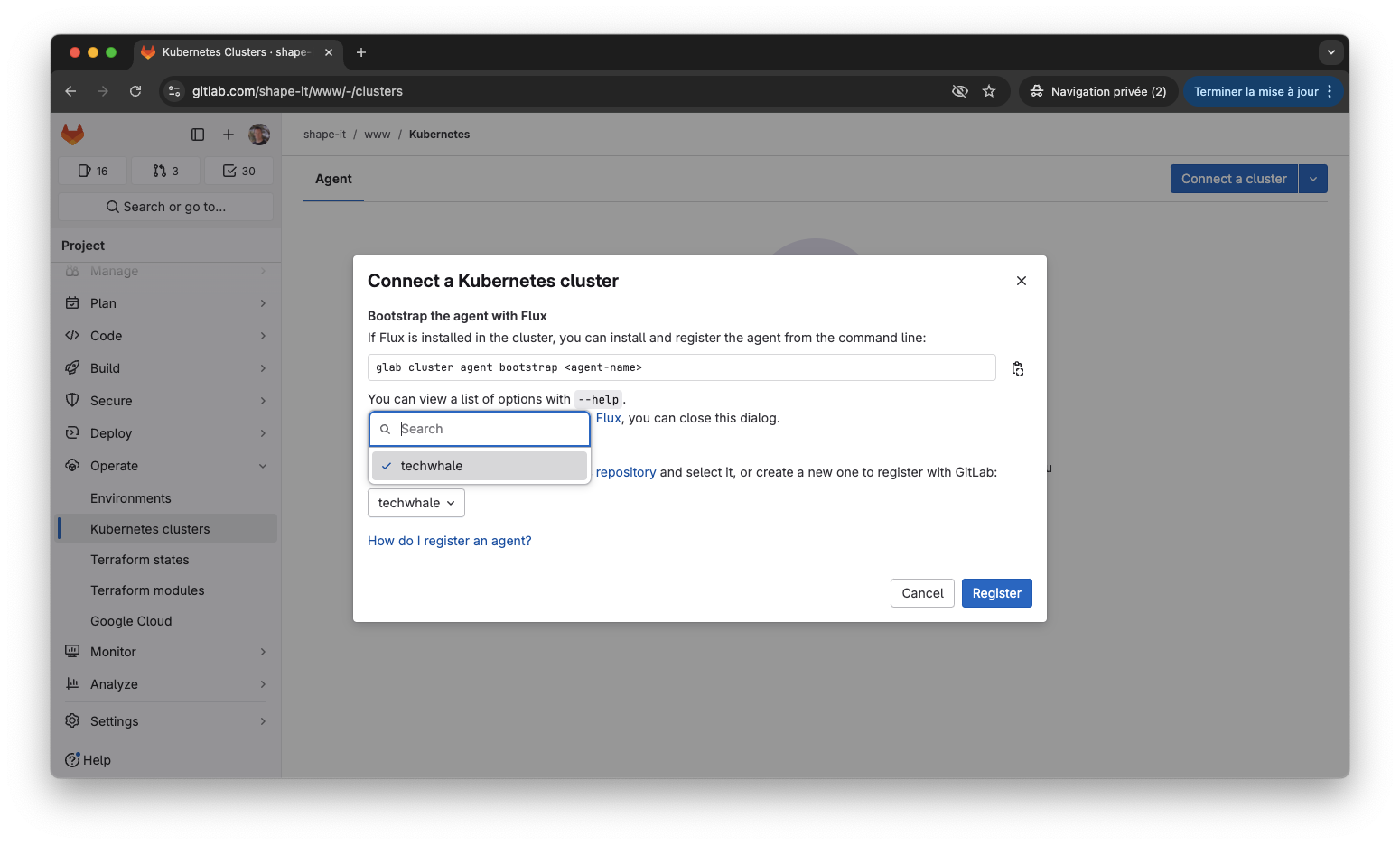This screenshot has width=1400, height=845.
Task: Go back with browser back arrow
Action: click(x=70, y=91)
